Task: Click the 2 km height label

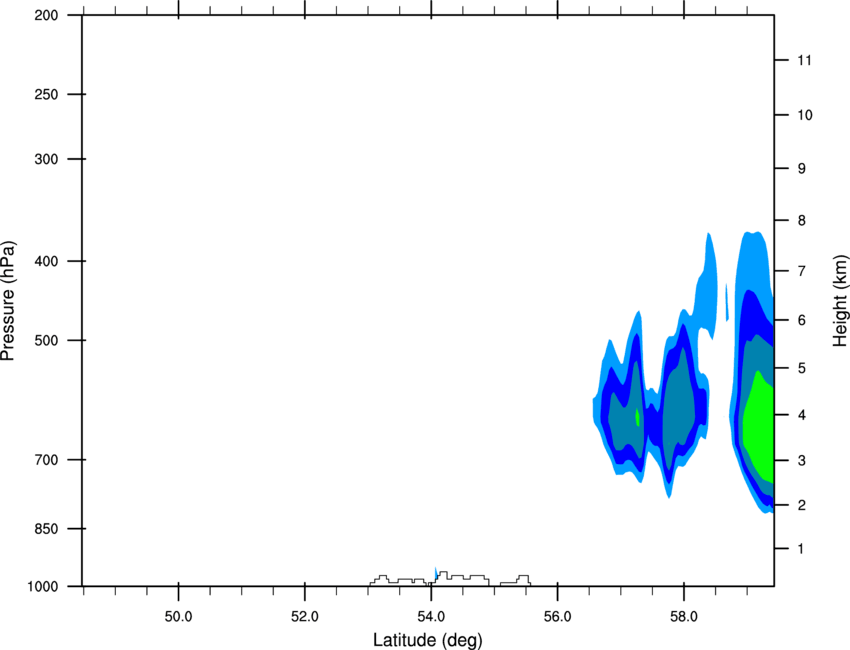Action: coord(802,505)
